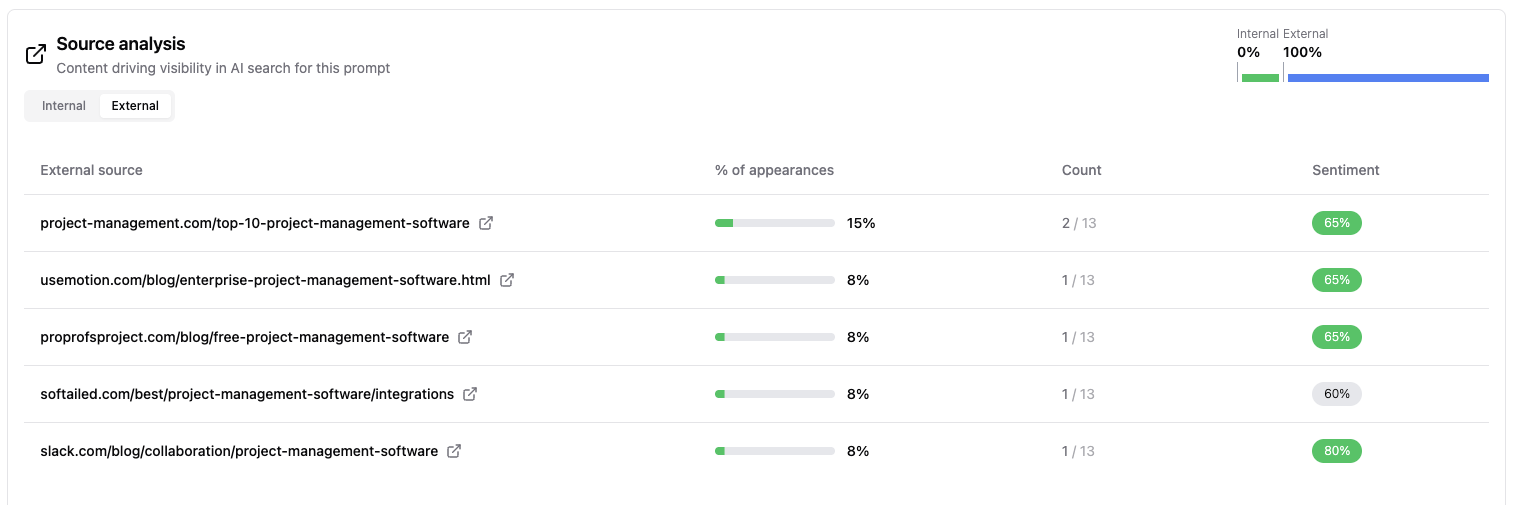Screen dimensions: 1514x505
Task: Click external link icon beside slack.com source
Action: (454, 451)
